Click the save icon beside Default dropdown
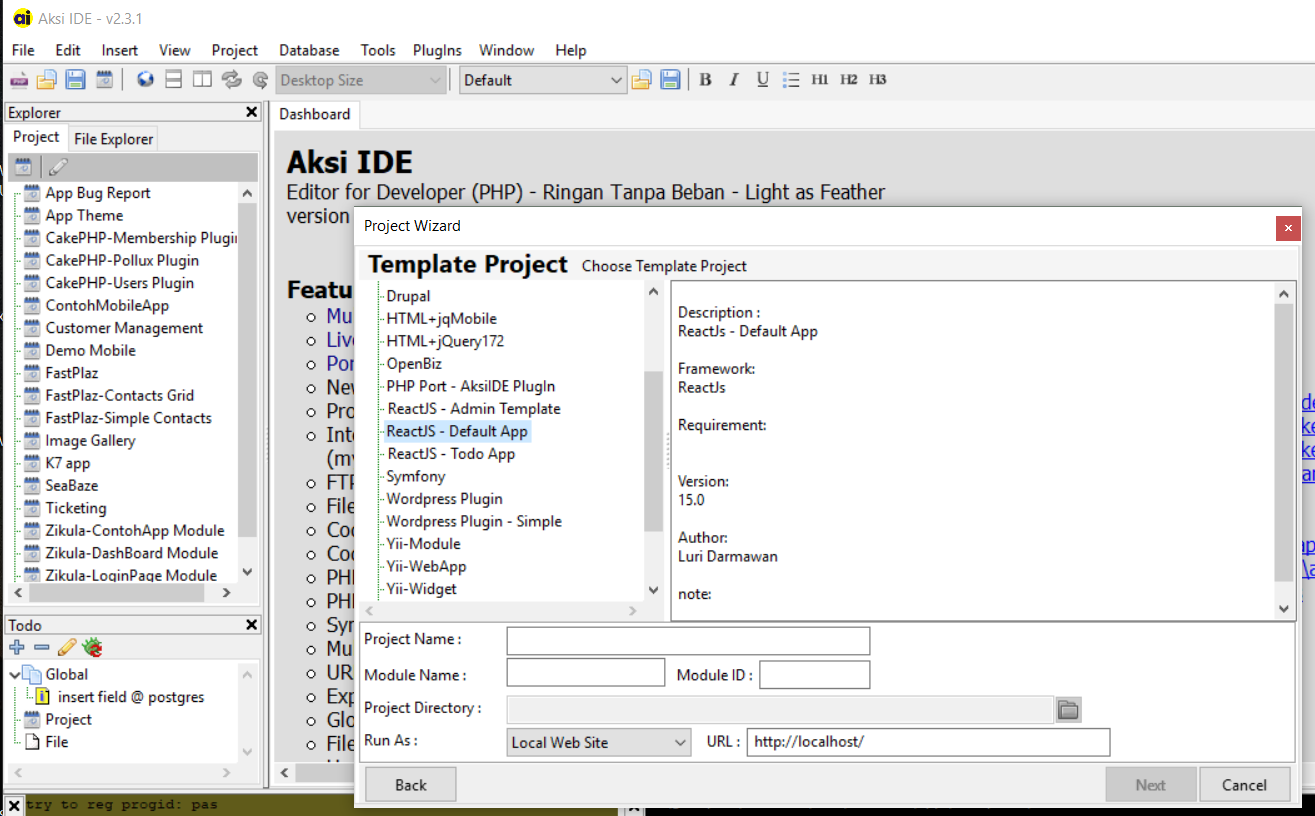Screen dimensions: 1315x816 coord(670,80)
